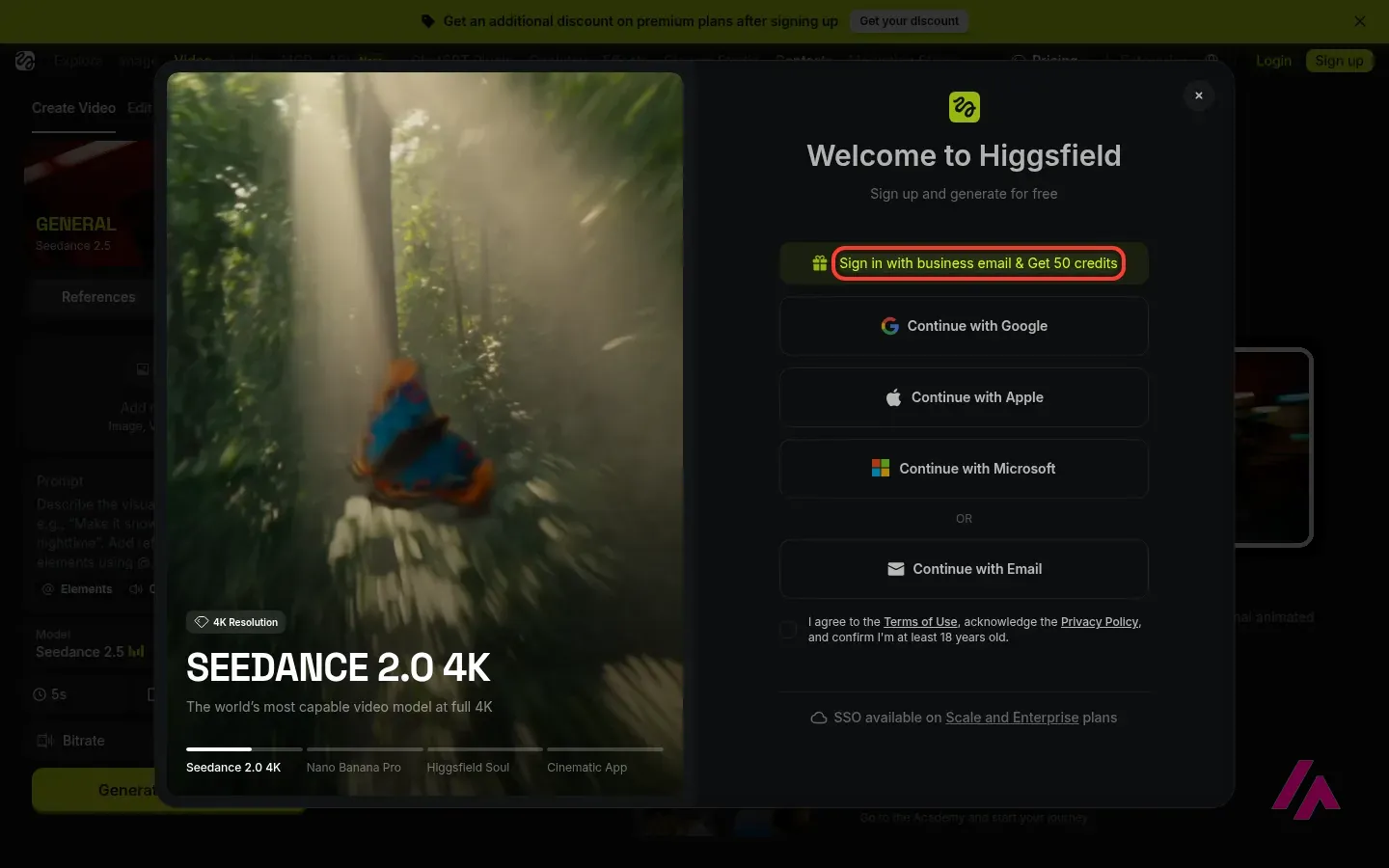Sign in with business email for 50 credits
This screenshot has height=868, width=1389.
964,263
